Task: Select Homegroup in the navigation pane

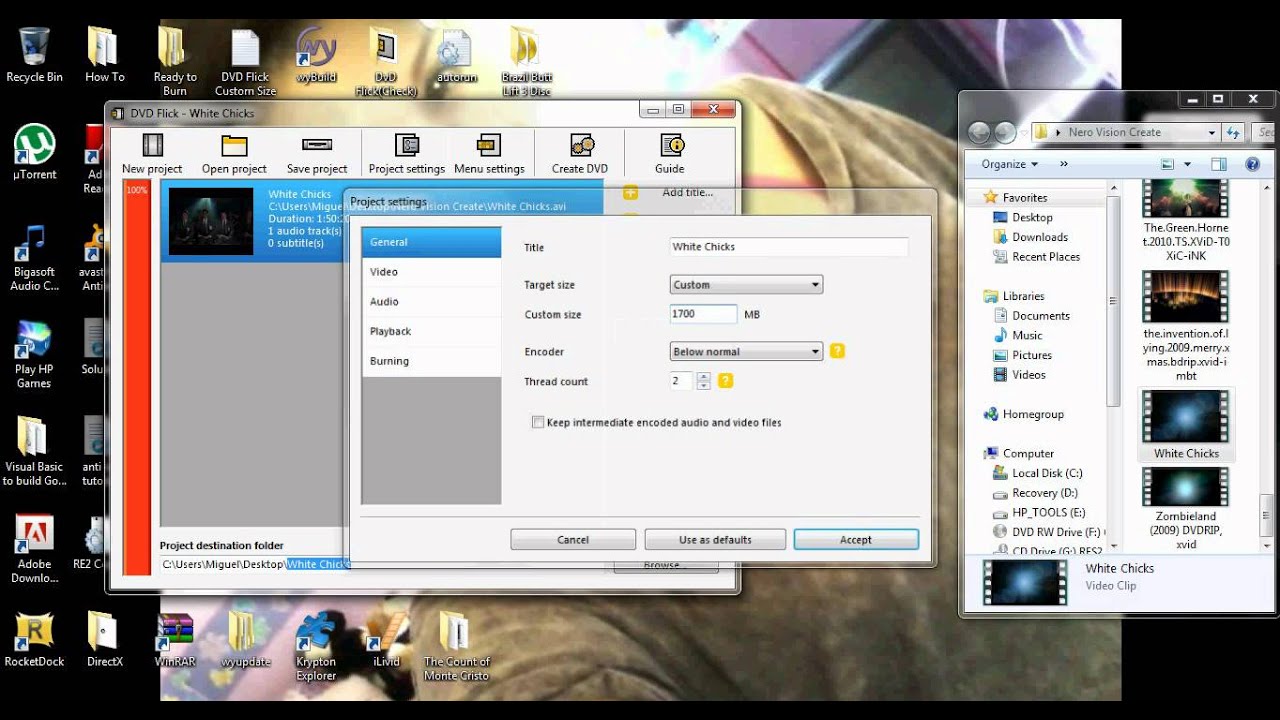Action: 1033,414
